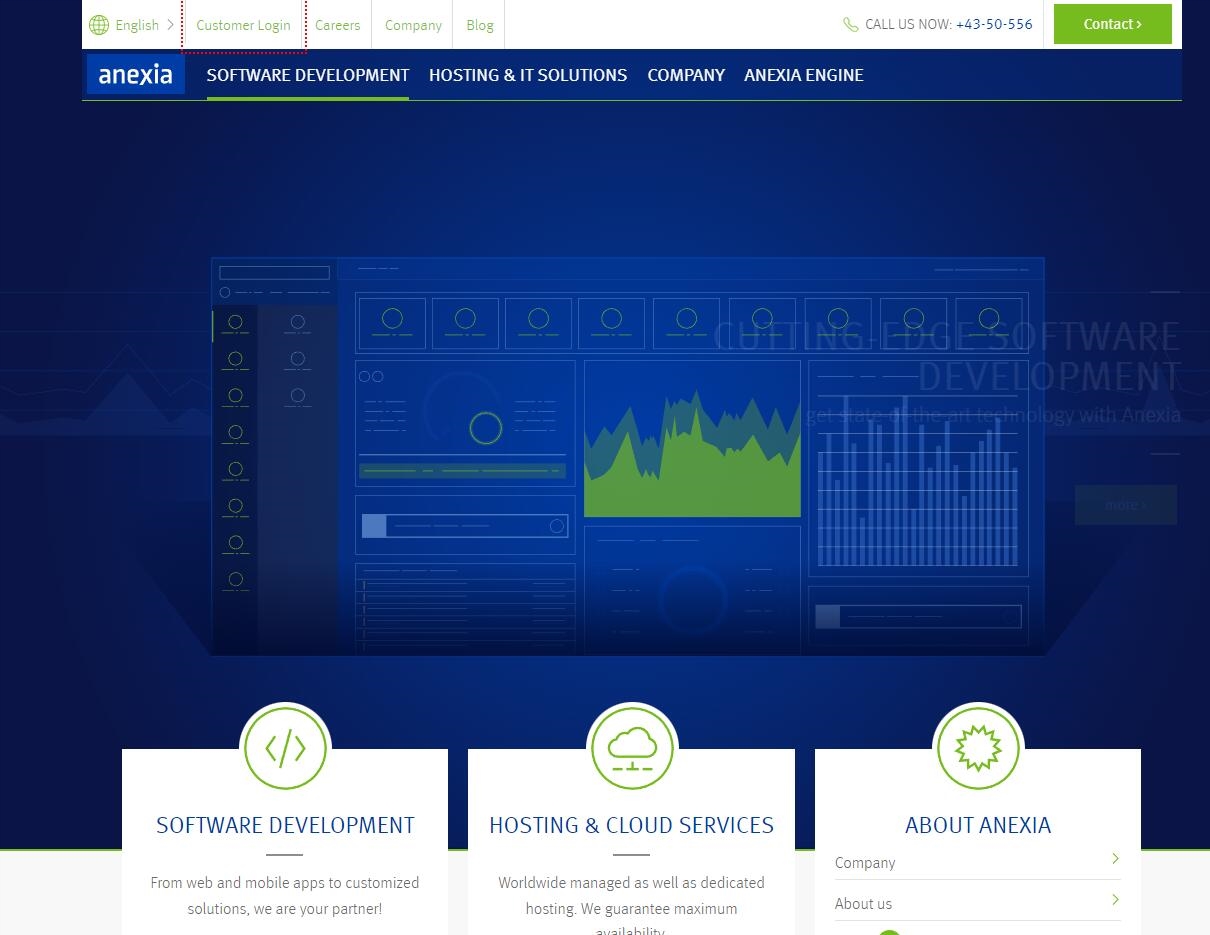
Task: Click the anexia logo
Action: point(136,74)
